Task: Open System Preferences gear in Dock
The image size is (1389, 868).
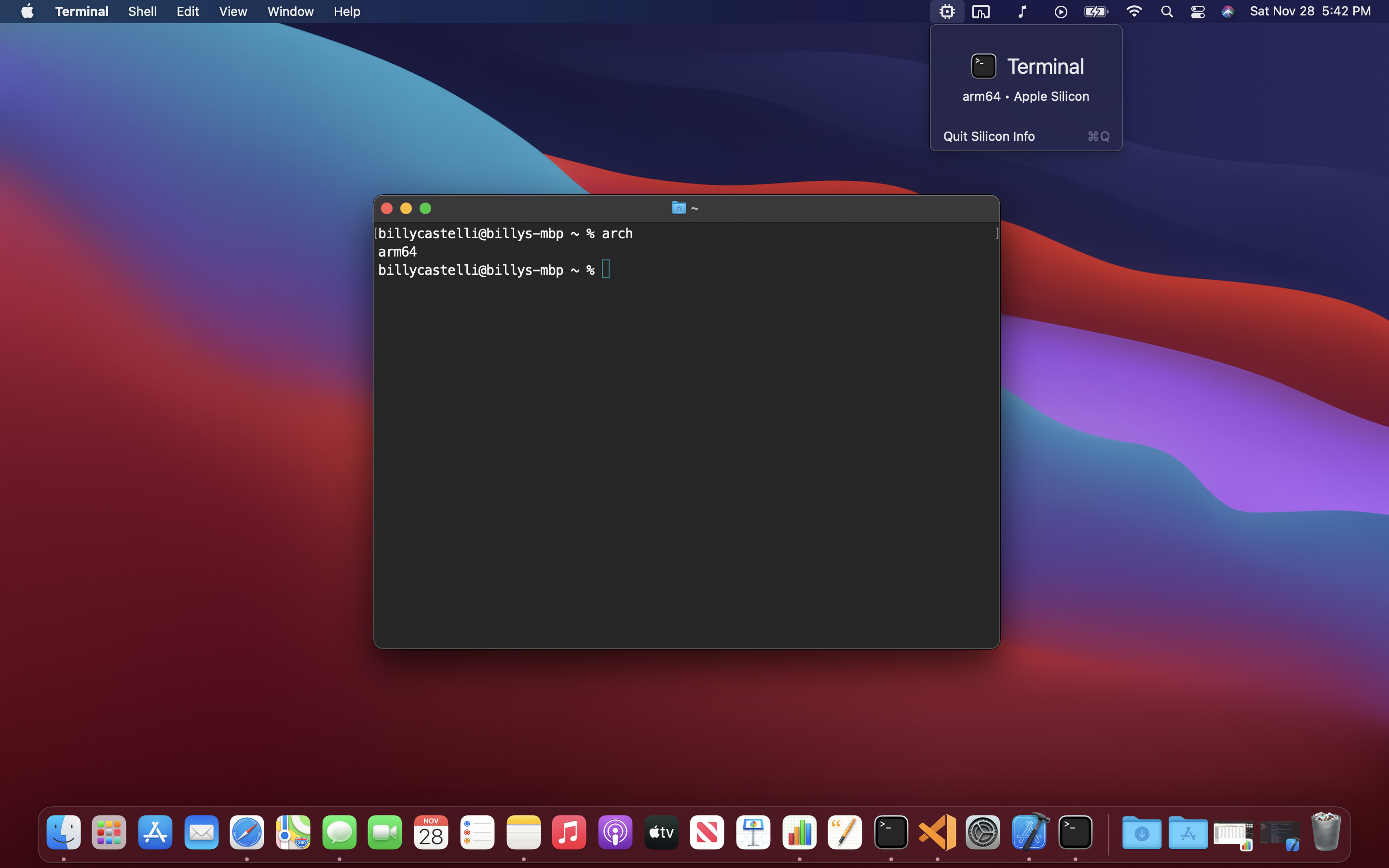Action: (x=982, y=832)
